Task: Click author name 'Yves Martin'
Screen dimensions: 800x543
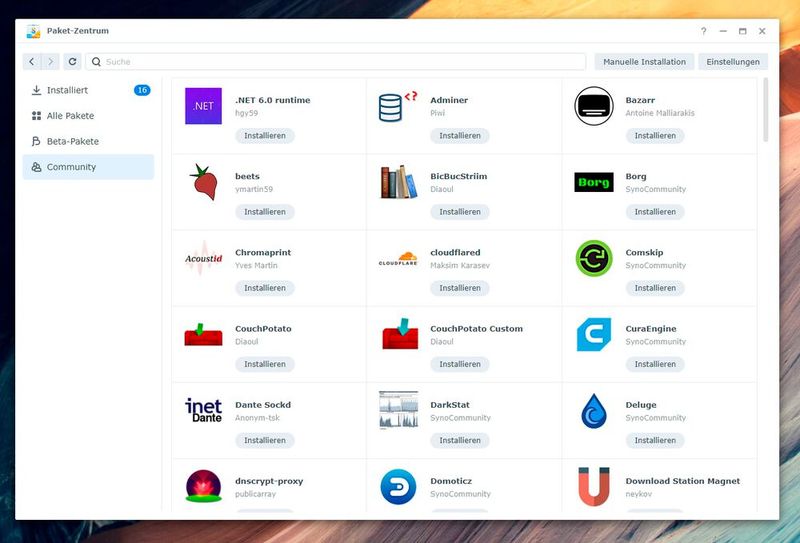Action: tap(256, 265)
